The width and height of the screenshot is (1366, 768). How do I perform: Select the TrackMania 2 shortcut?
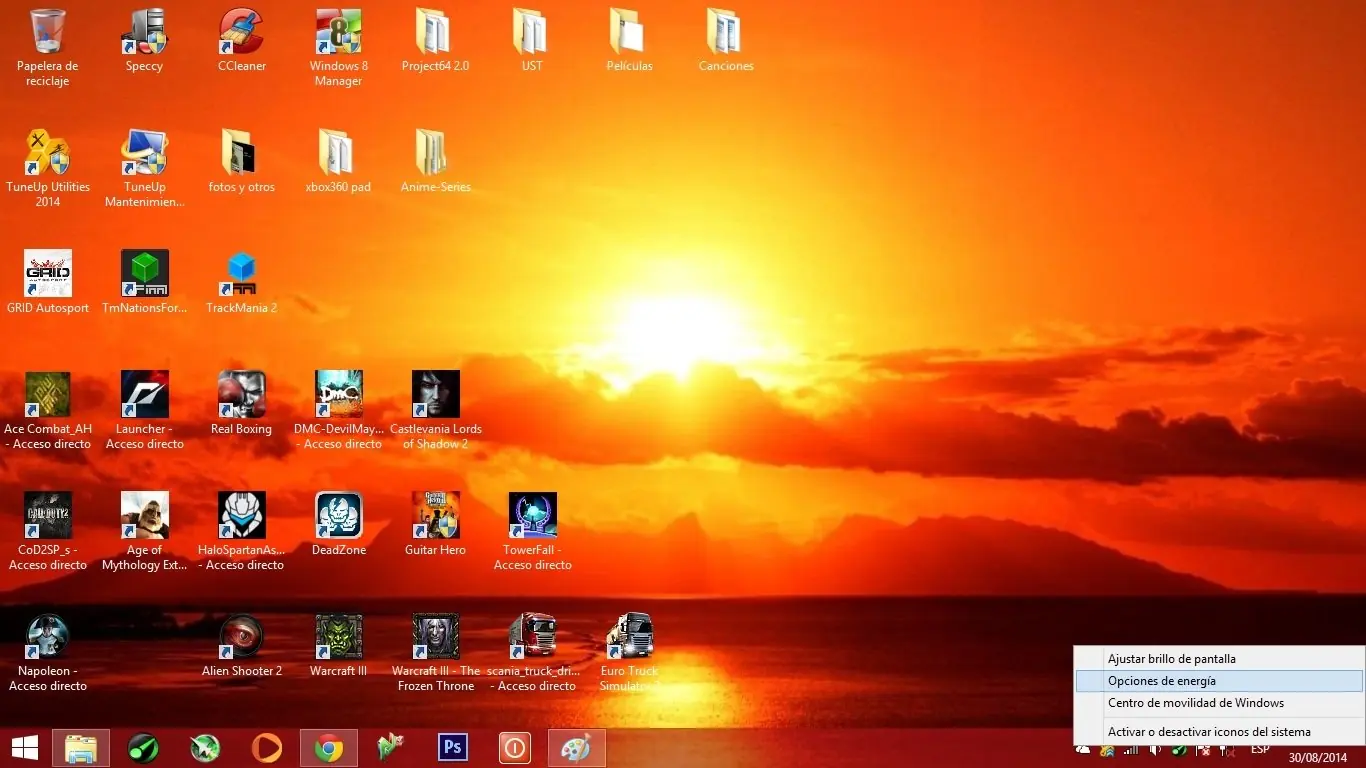pyautogui.click(x=241, y=283)
